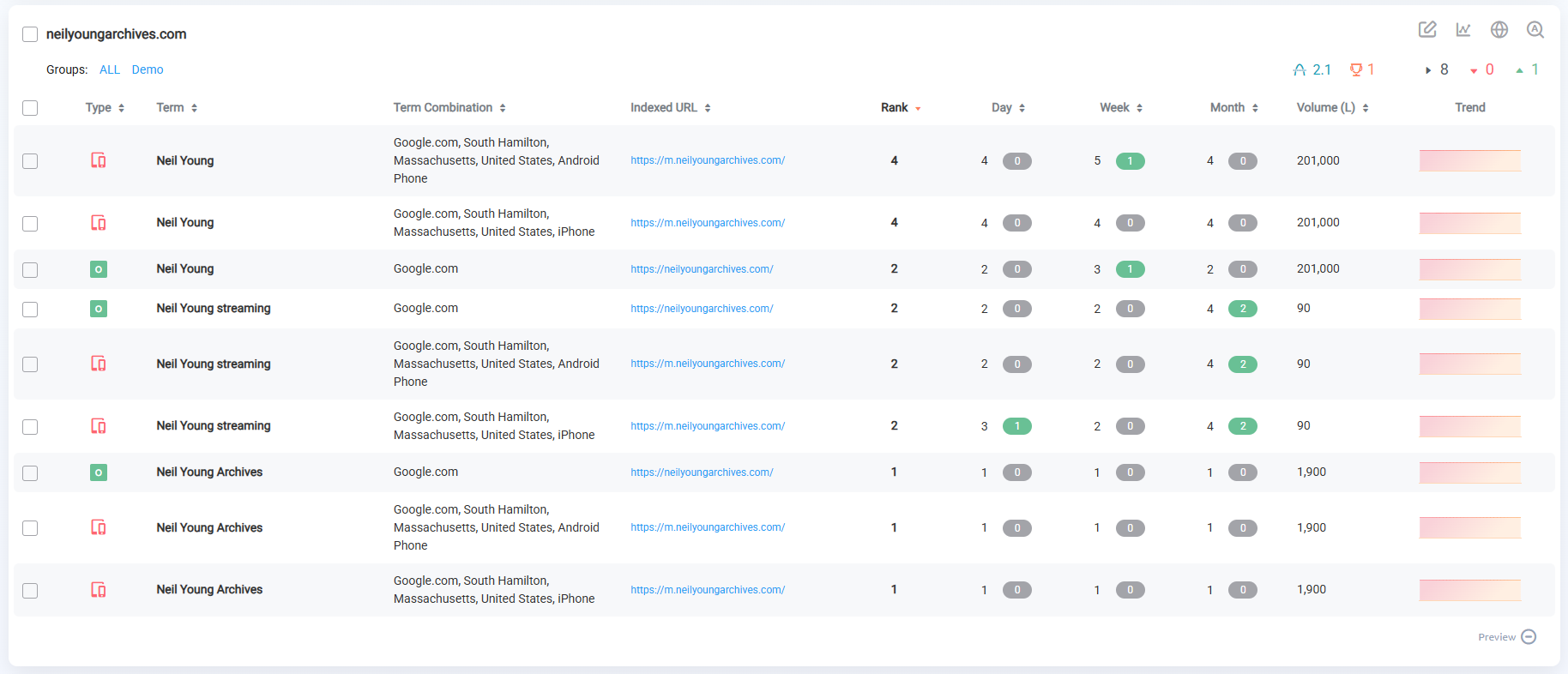Check the Neil Young Archives iPhone row checkbox
This screenshot has width=1568, height=674.
pyautogui.click(x=30, y=591)
